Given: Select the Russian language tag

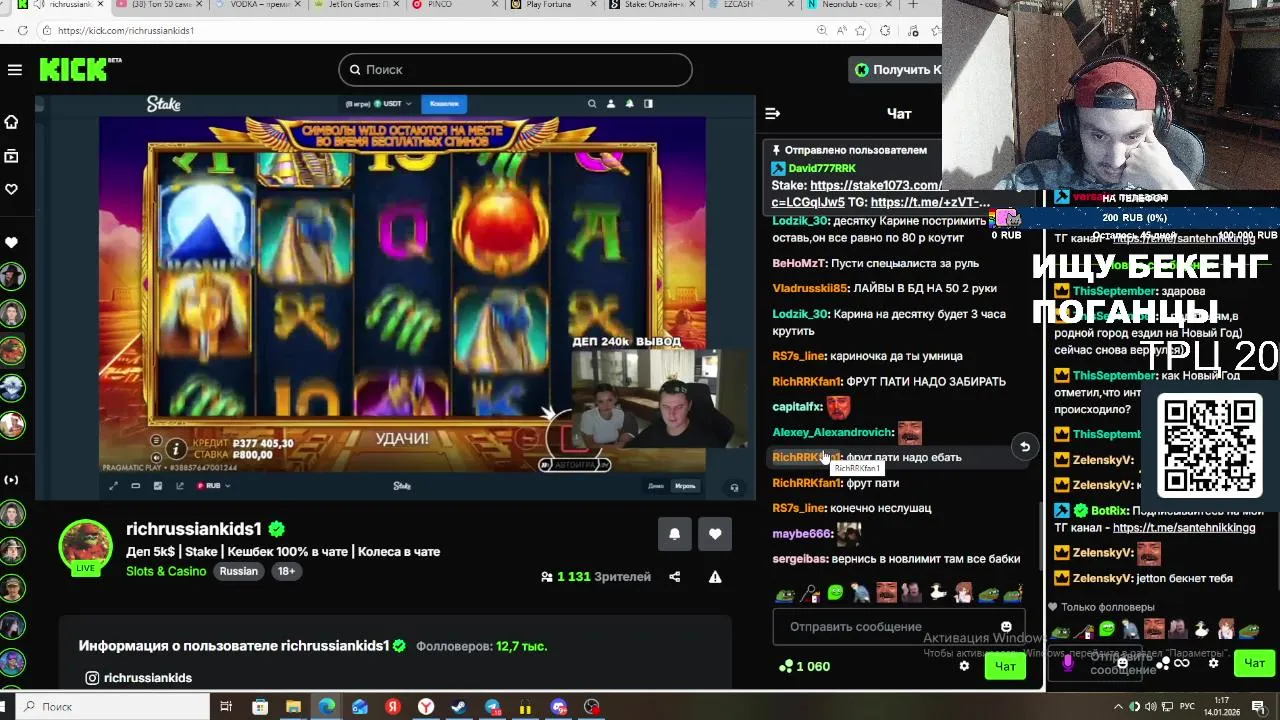Looking at the screenshot, I should tap(238, 571).
